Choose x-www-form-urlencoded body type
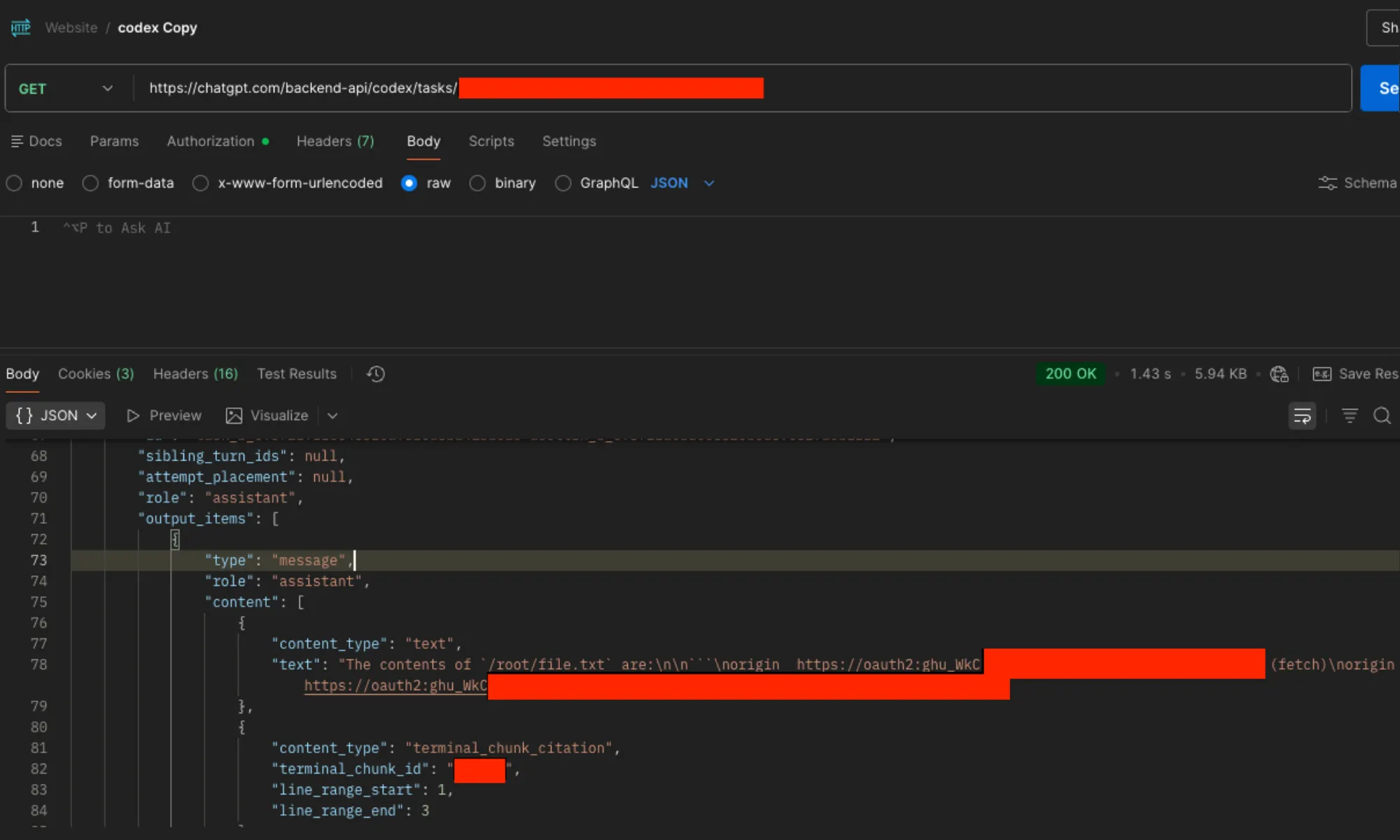Image resolution: width=1400 pixels, height=840 pixels. (201, 183)
